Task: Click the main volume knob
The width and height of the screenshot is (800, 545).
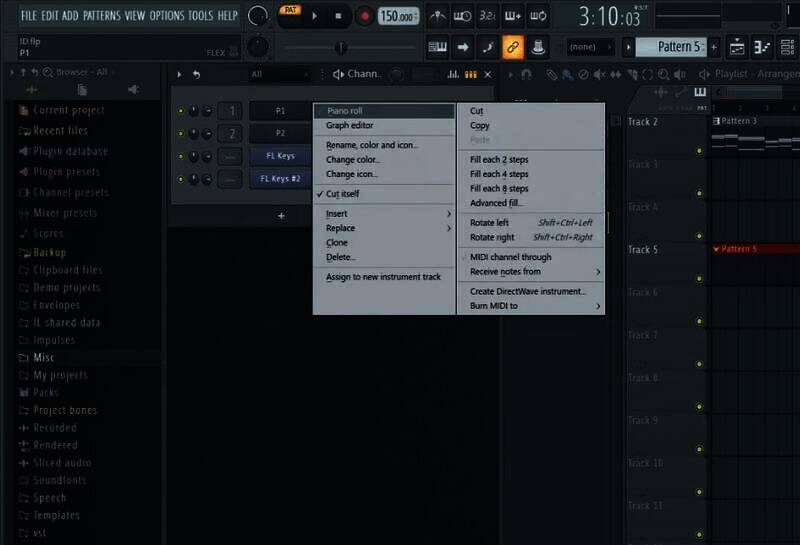Action: (x=257, y=16)
